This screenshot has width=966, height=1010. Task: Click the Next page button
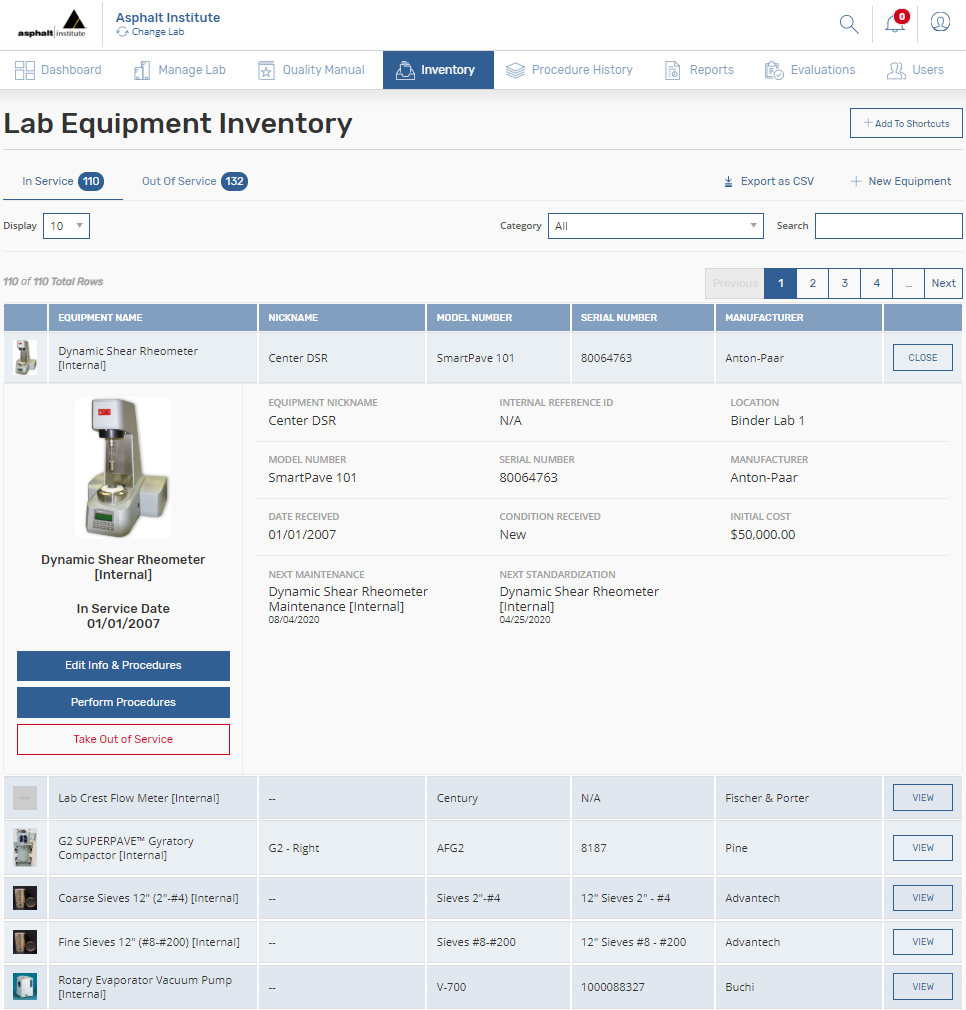tap(943, 283)
